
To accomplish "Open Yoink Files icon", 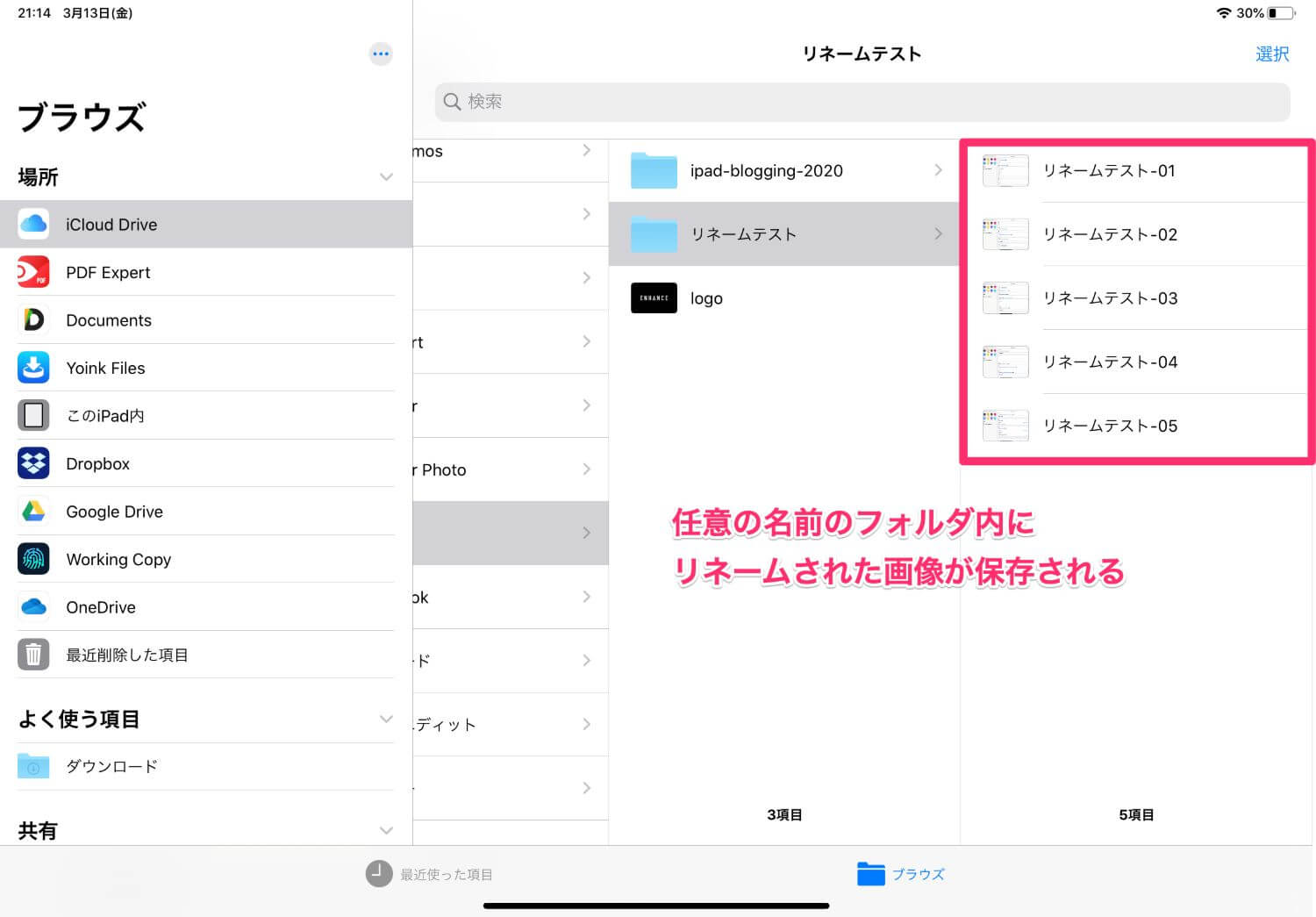I will [x=33, y=368].
